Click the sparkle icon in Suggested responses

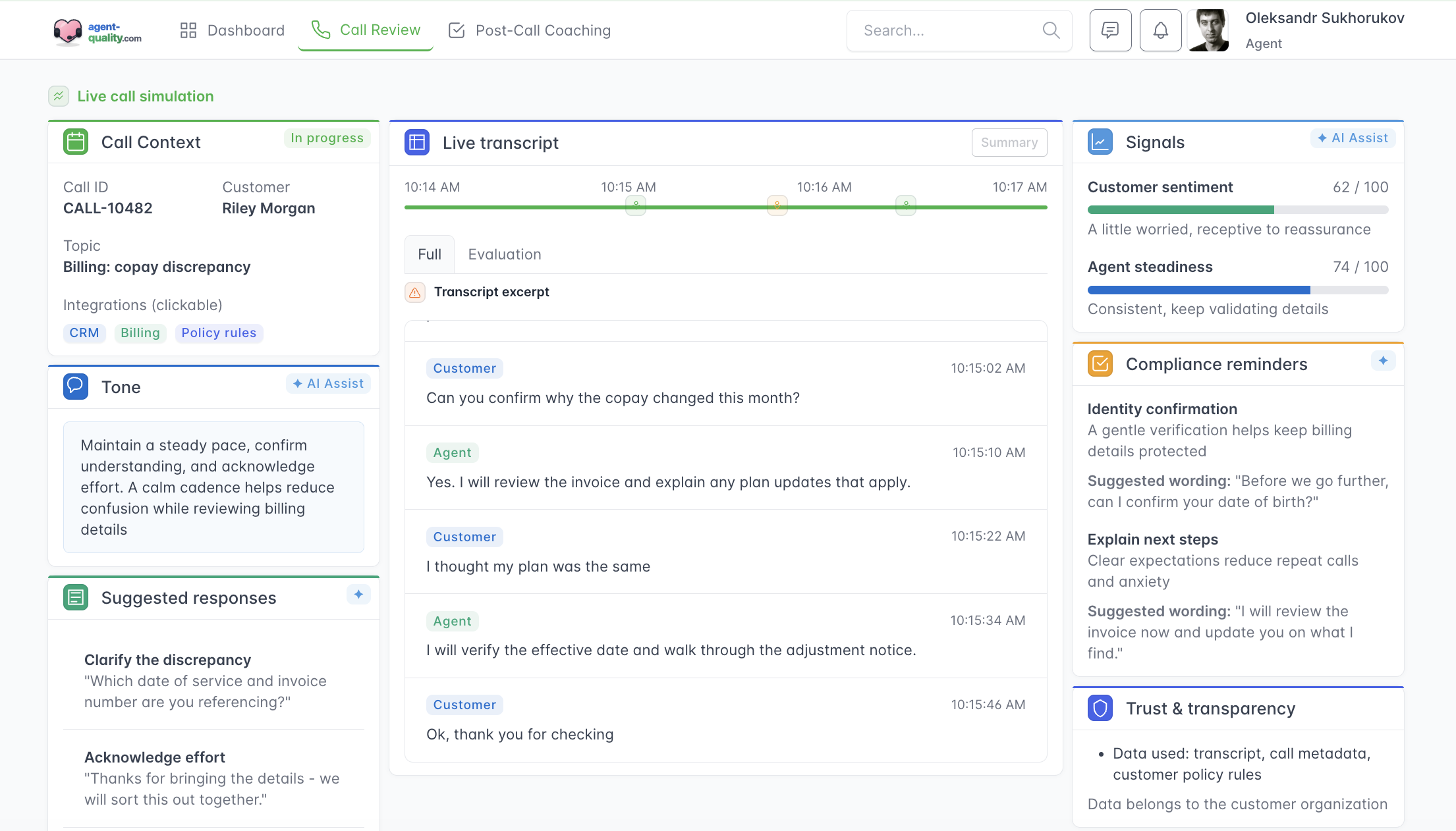358,595
